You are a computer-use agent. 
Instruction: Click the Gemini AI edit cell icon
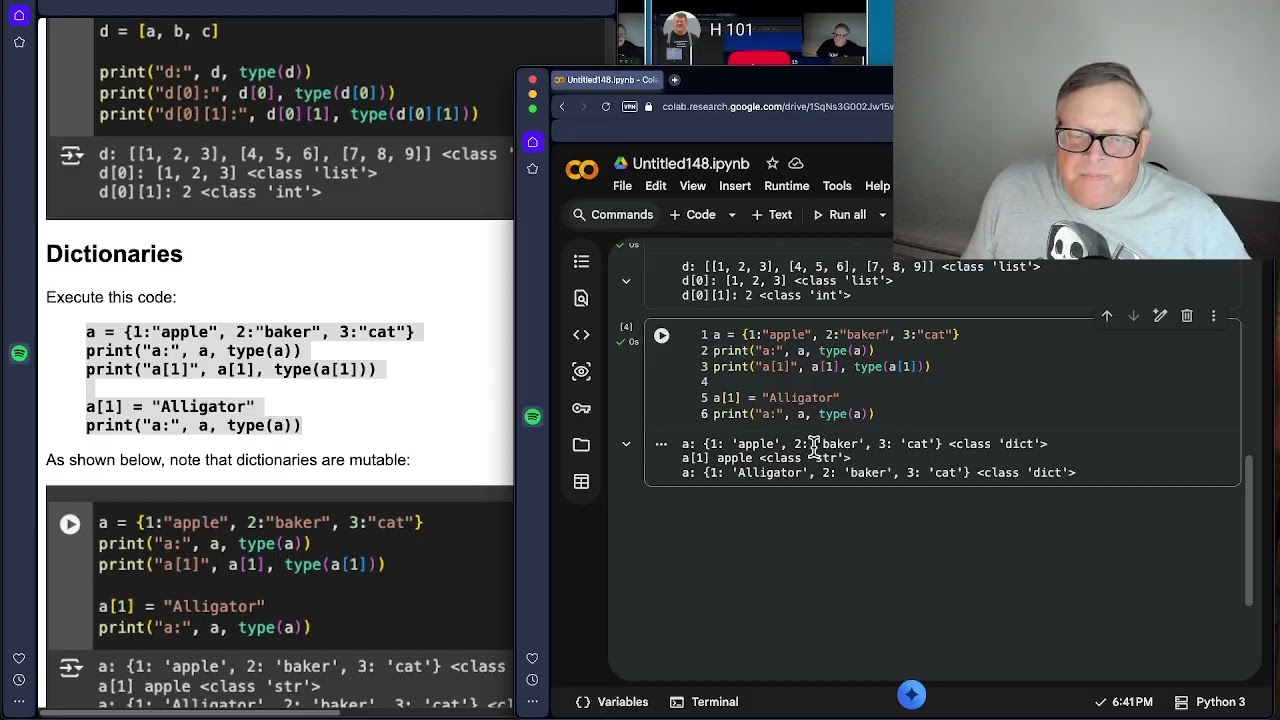coord(1160,316)
